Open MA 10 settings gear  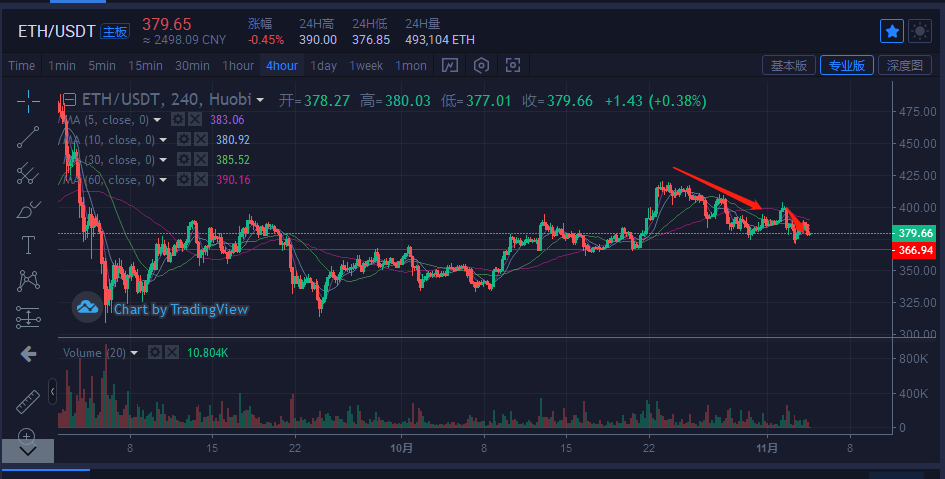tap(184, 139)
